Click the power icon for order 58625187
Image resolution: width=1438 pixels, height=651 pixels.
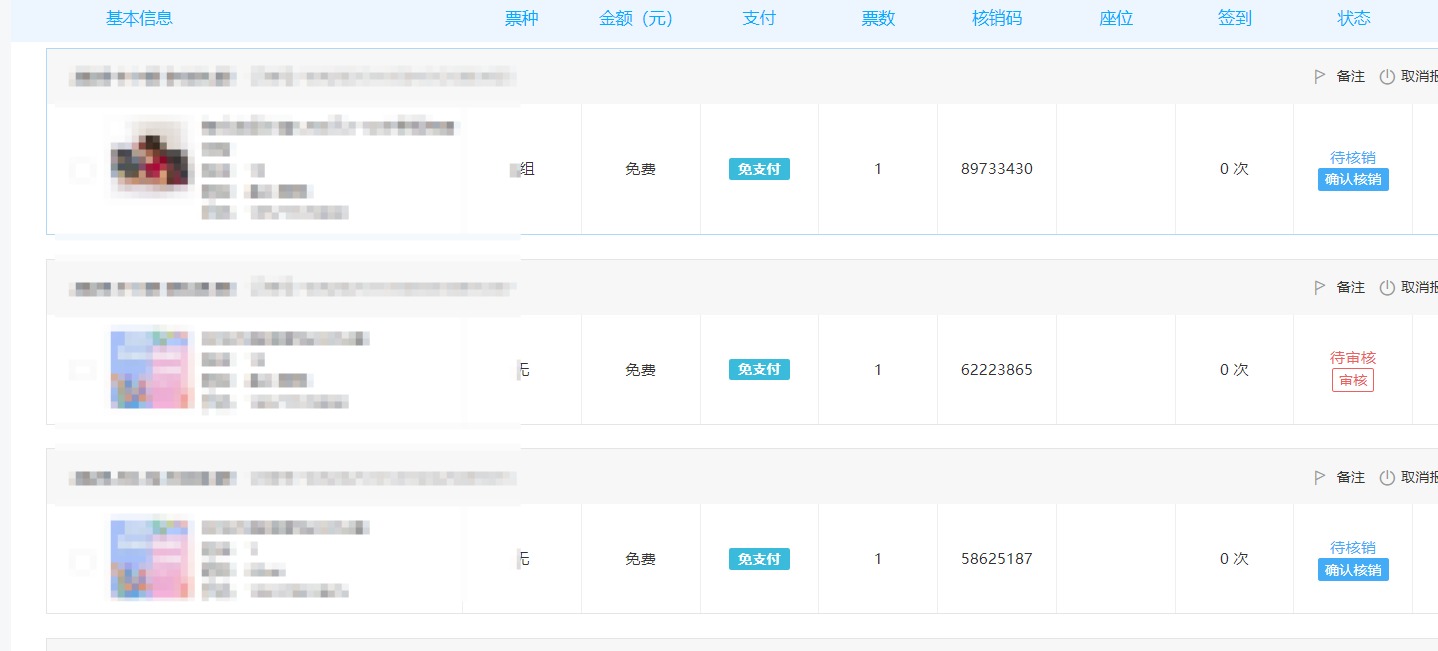(1387, 478)
